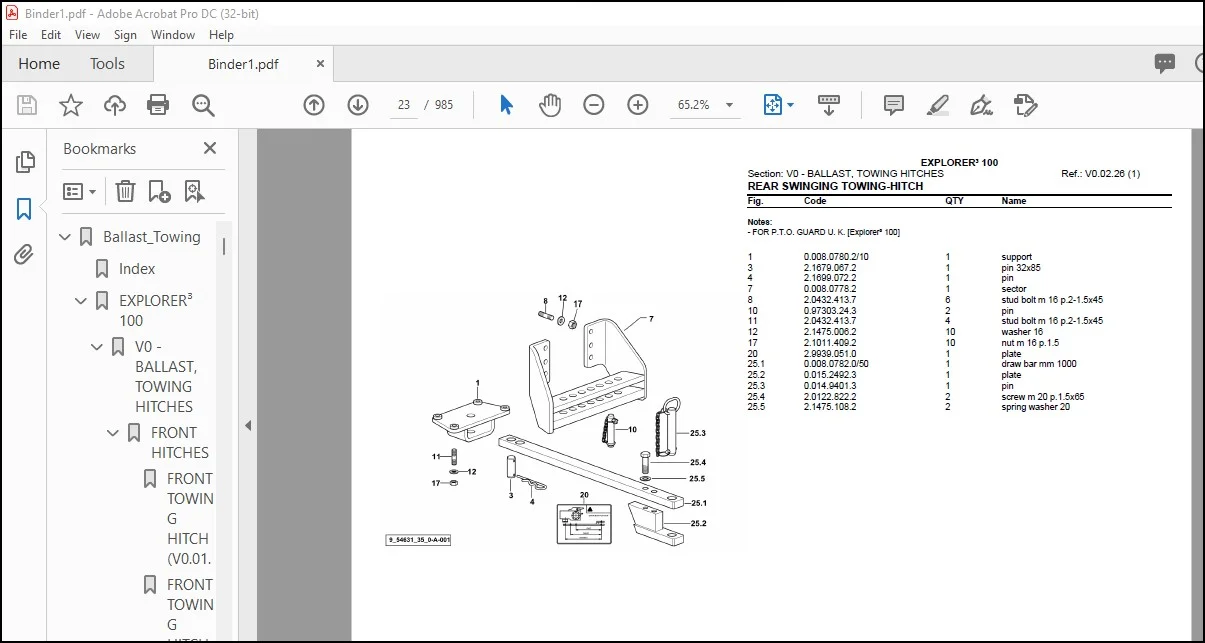
Task: Click the bookmarks panel scrollbar
Action: [224, 246]
